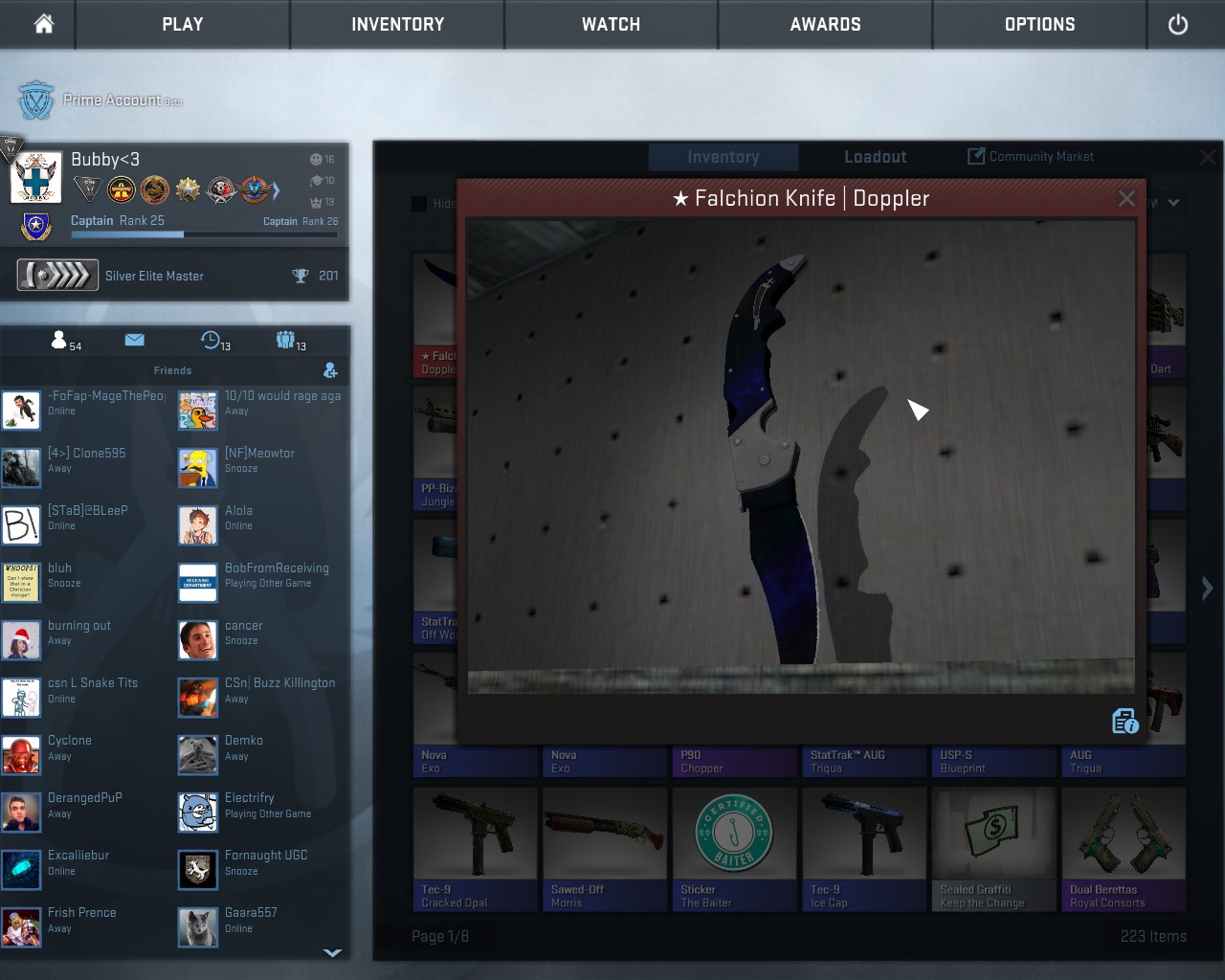Close the Falchion Knife Doppler preview
This screenshot has height=980, width=1225.
click(x=1126, y=198)
